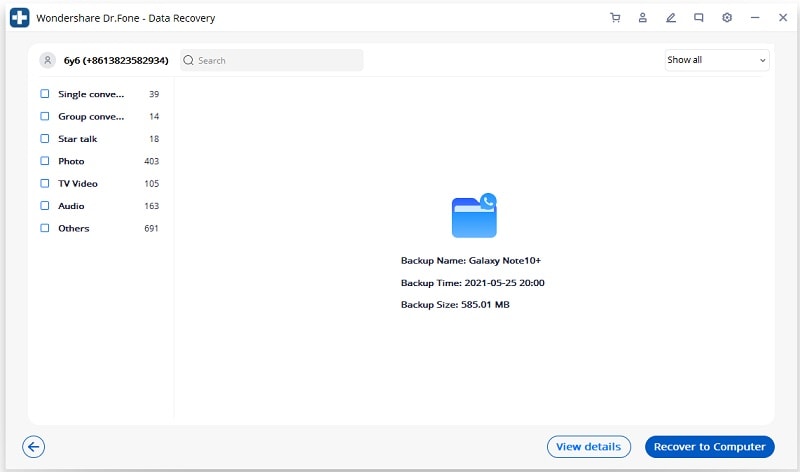Click the blue backup folder icon
This screenshot has width=800, height=472.
tap(474, 215)
